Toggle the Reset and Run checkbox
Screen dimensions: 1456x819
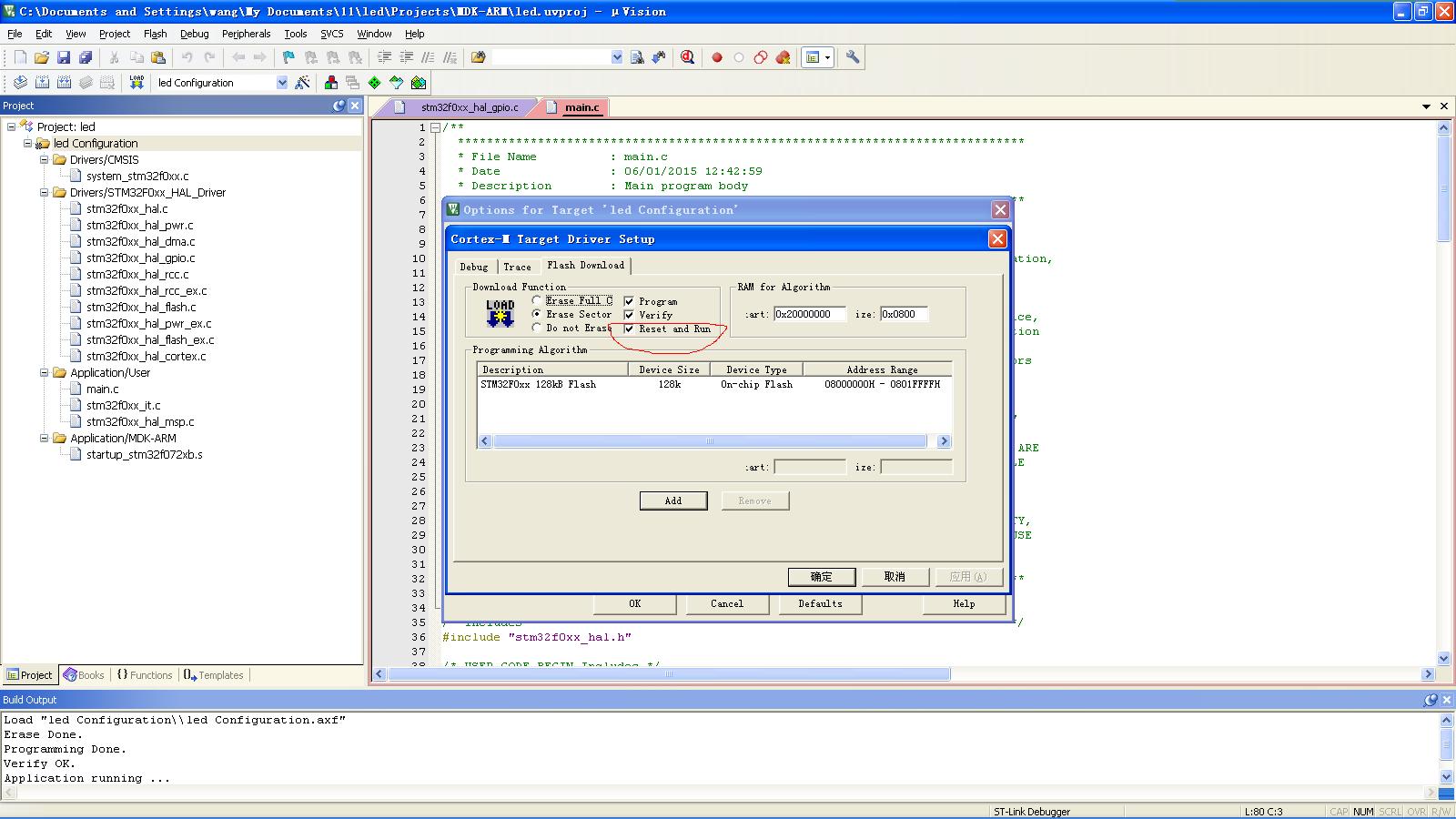pos(629,329)
